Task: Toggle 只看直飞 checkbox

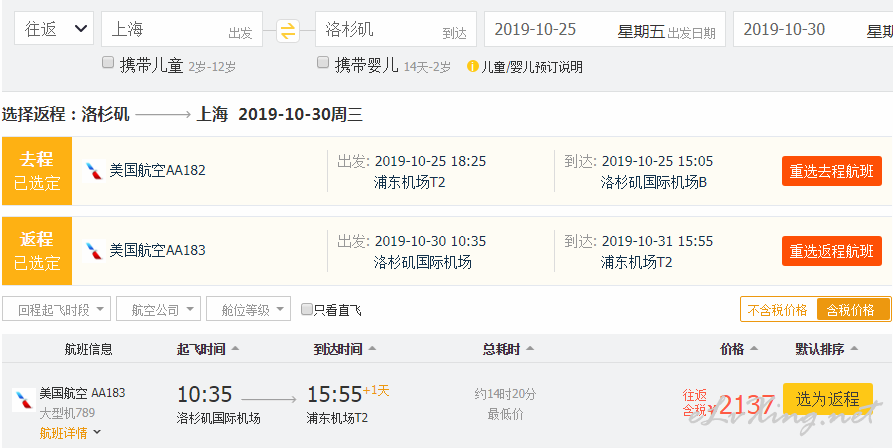Action: (307, 309)
